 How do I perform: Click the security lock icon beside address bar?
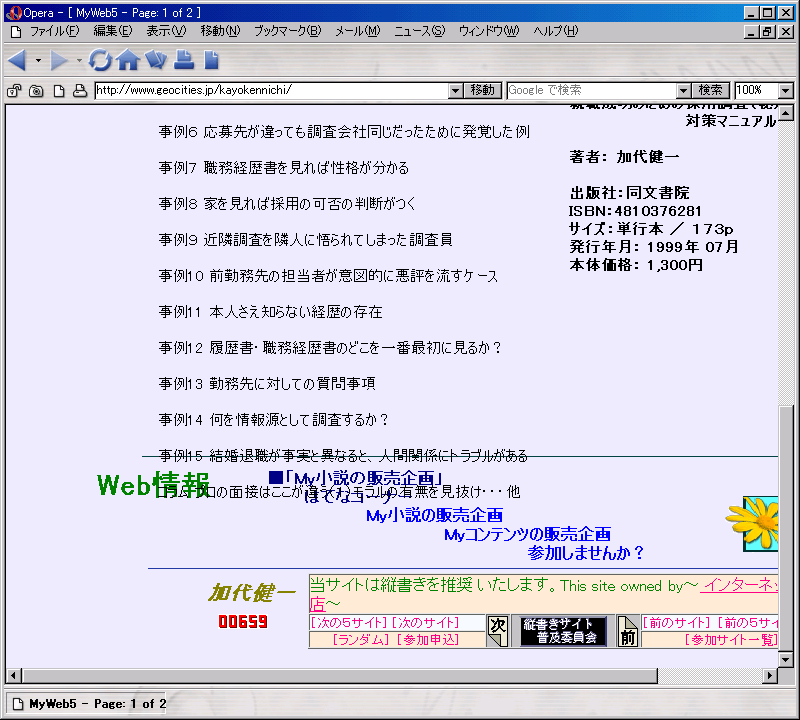(x=14, y=91)
